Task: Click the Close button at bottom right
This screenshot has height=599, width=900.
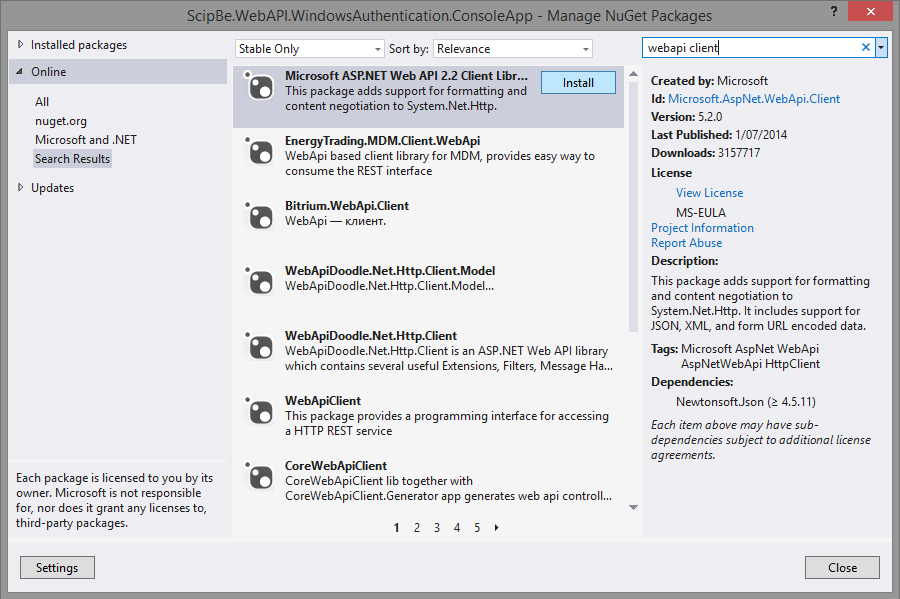Action: click(x=842, y=567)
